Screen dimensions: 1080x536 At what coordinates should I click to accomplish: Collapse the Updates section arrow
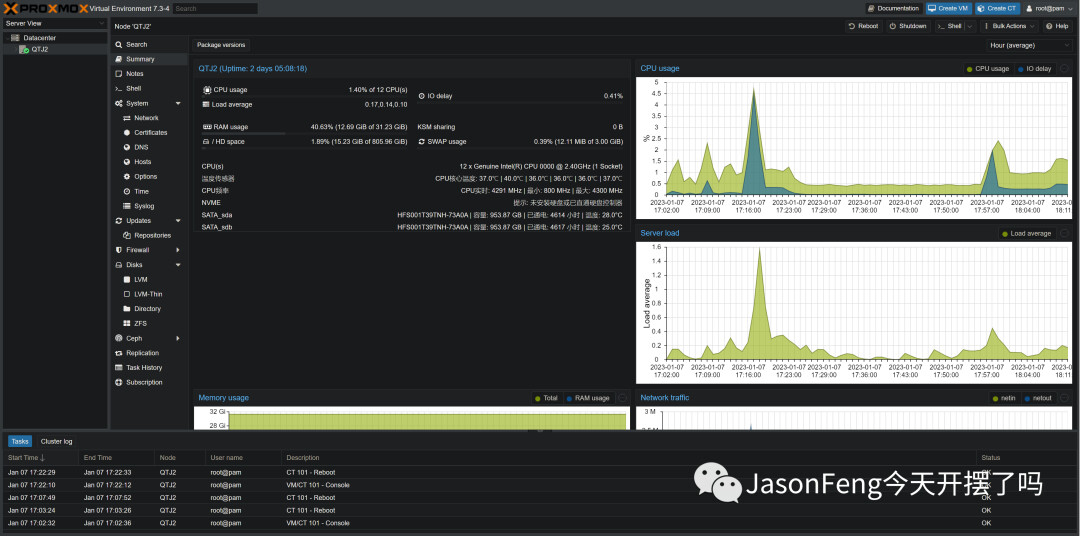178,220
